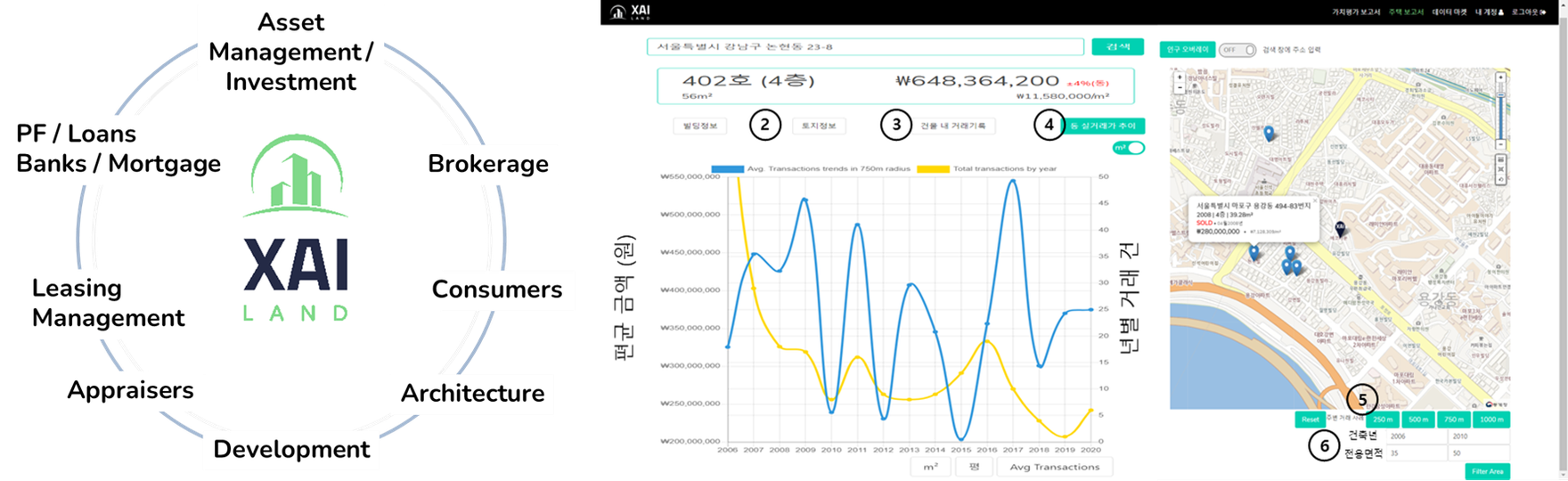
Task: Open the 데이터 마켓 menu item
Action: pyautogui.click(x=1450, y=12)
